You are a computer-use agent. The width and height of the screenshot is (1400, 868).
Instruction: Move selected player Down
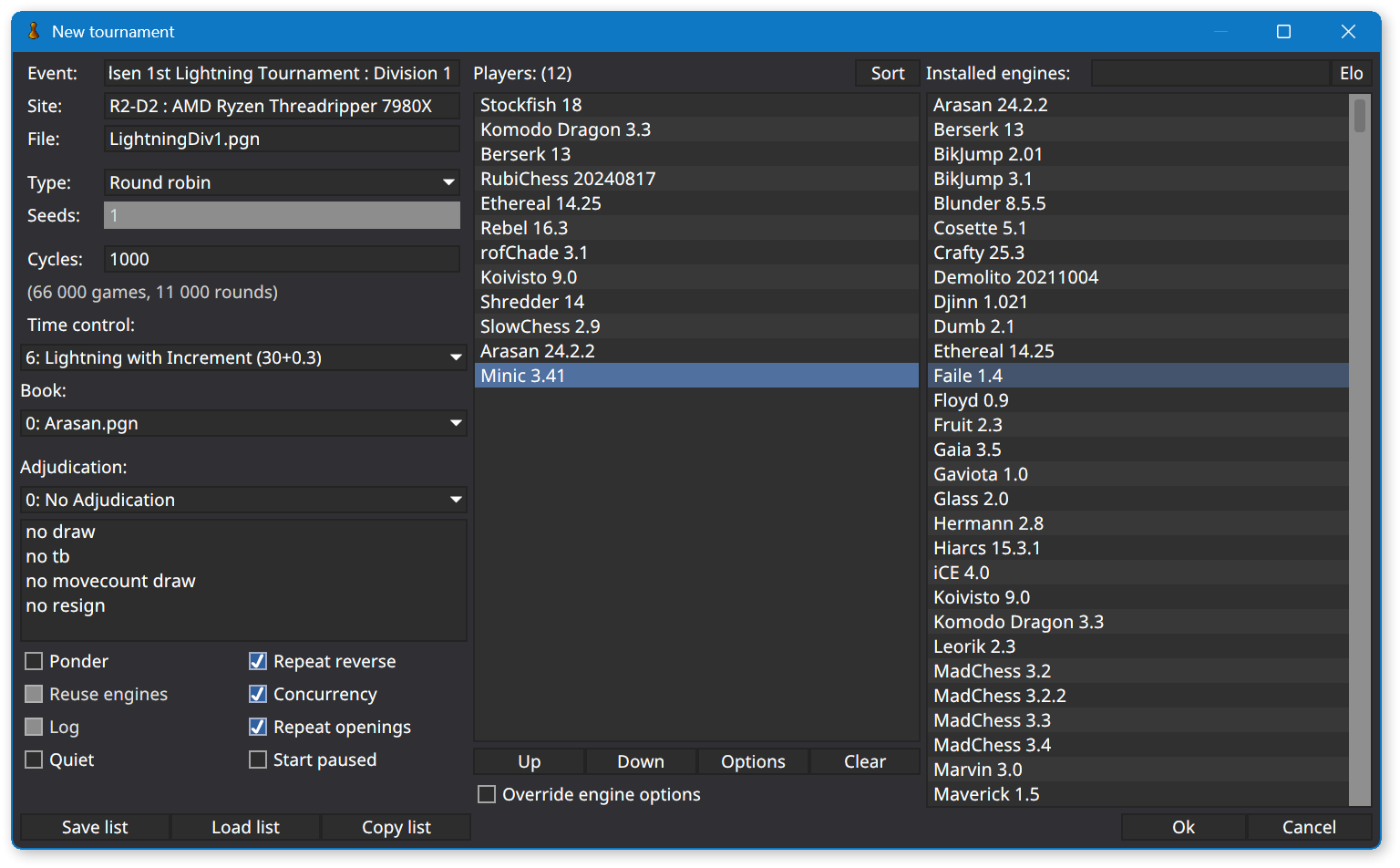pyautogui.click(x=641, y=761)
